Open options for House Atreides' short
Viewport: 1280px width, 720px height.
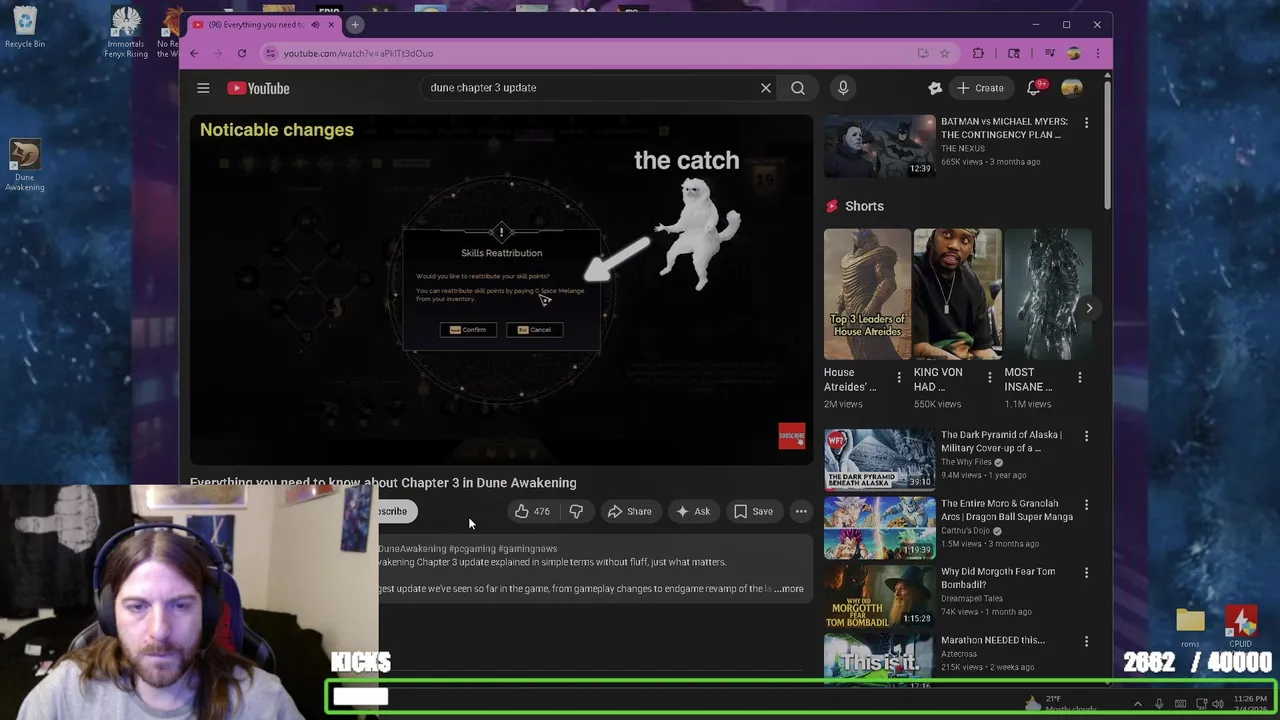point(898,378)
